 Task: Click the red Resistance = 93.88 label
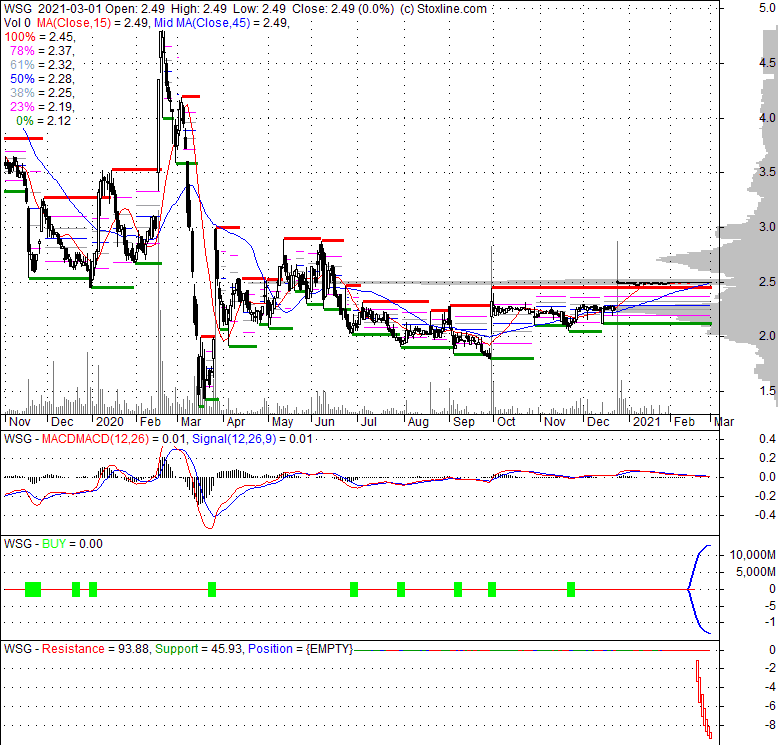point(96,649)
